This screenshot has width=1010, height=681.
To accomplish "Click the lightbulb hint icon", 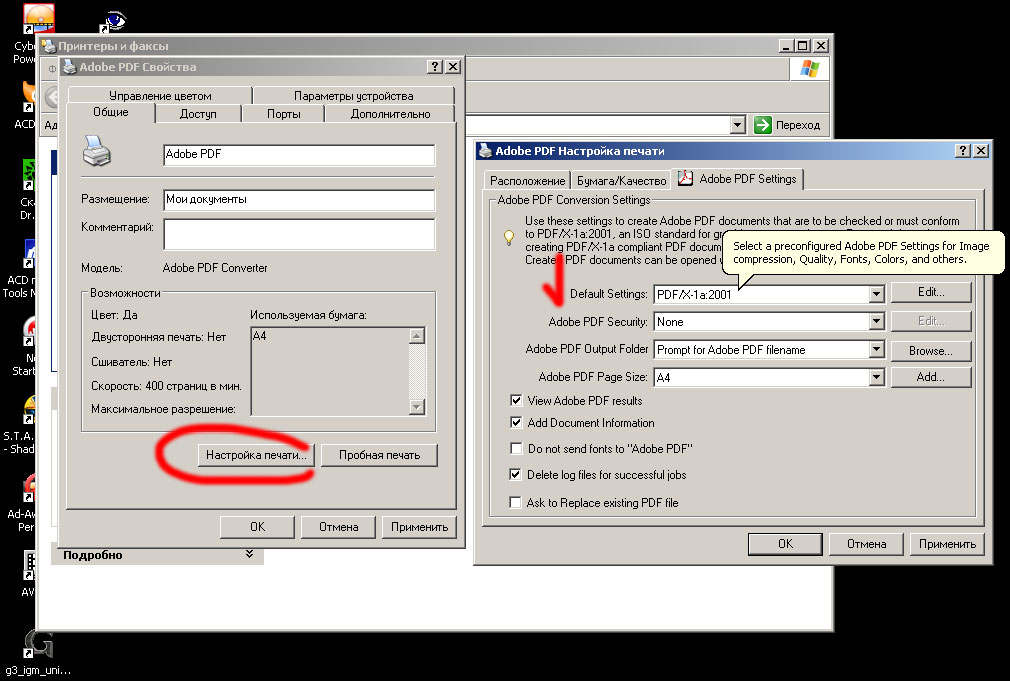I will pyautogui.click(x=509, y=238).
